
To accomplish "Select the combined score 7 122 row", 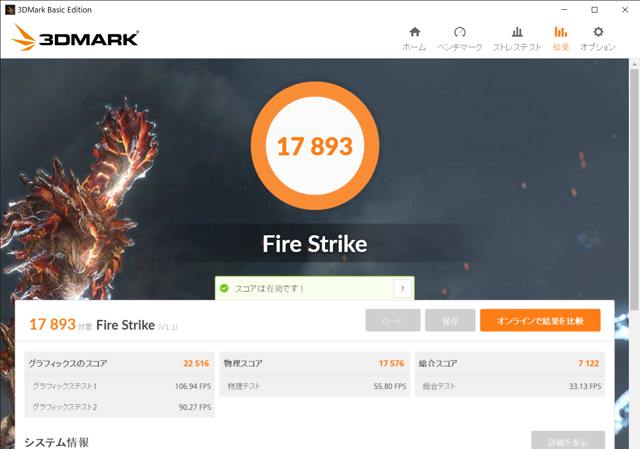I will pos(510,363).
